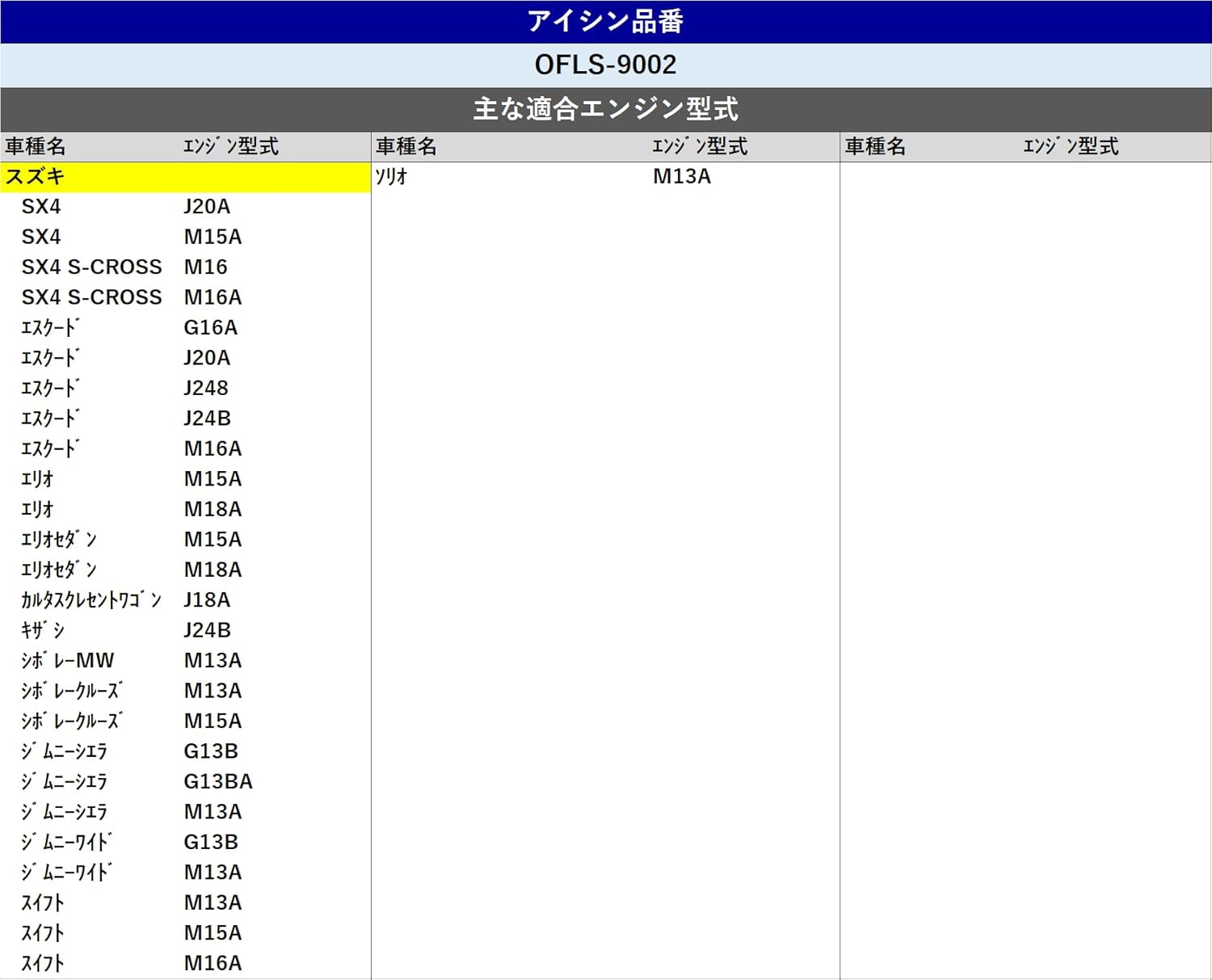Click "ジムニーシエラ" in the M13A row

click(65, 812)
